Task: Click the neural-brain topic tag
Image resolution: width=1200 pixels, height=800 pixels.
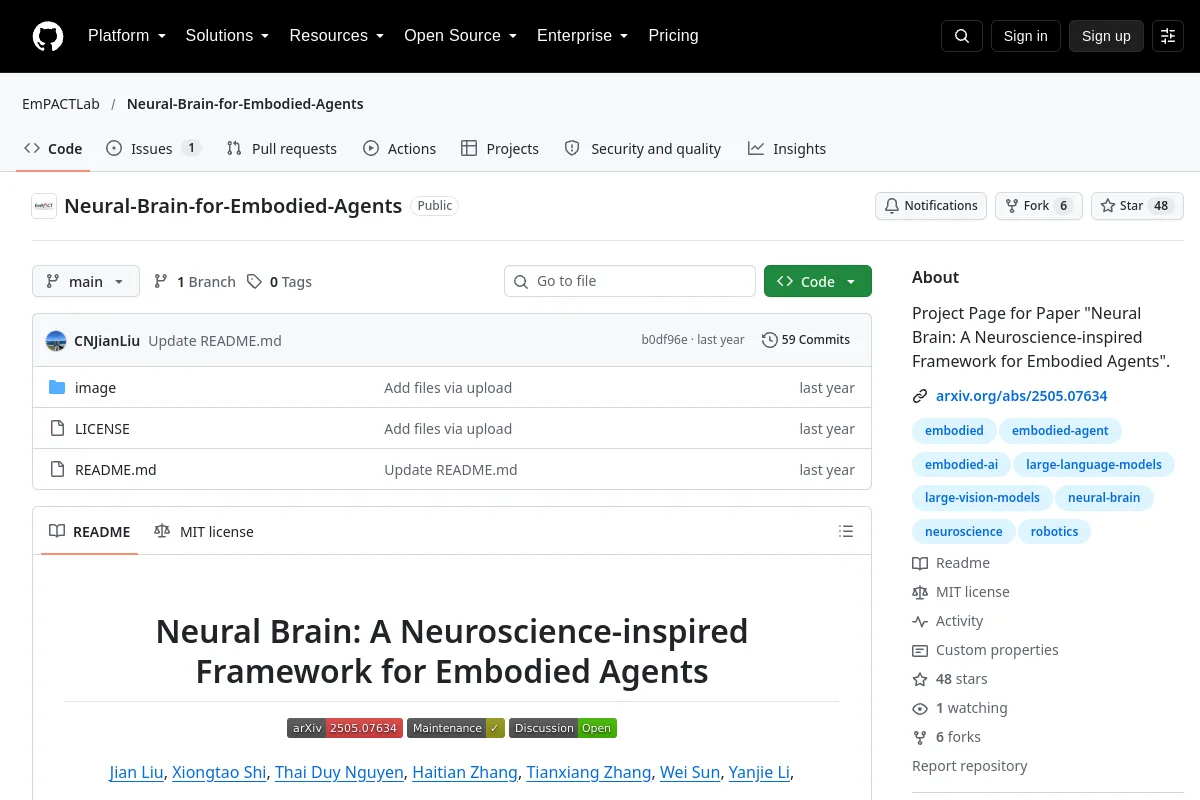Action: [1104, 498]
